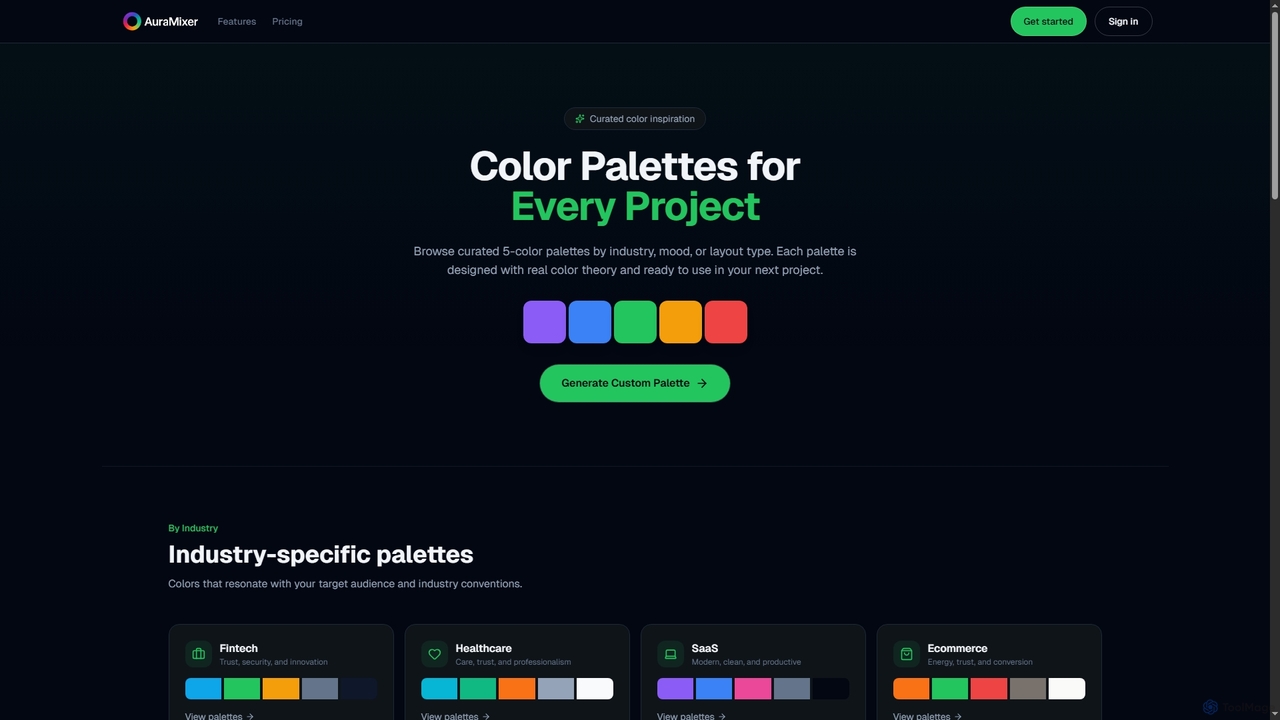
Task: Click the Healthcare card title
Action: pyautogui.click(x=483, y=648)
